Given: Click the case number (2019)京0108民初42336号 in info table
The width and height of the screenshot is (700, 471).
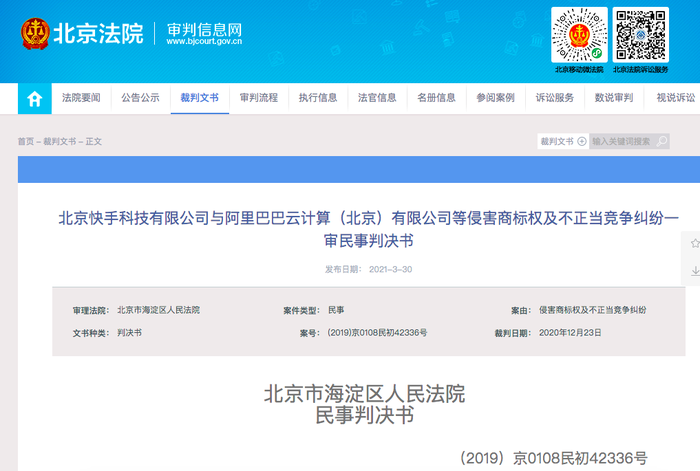Looking at the screenshot, I should [377, 333].
